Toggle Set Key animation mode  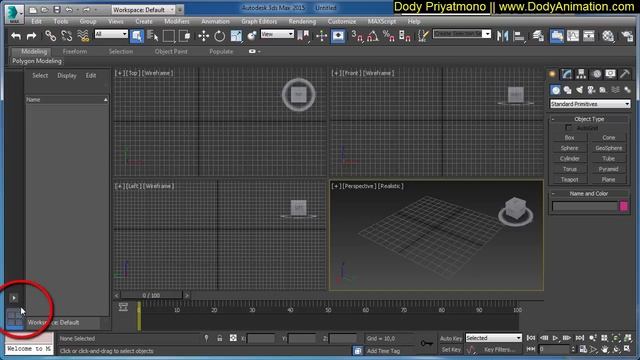tap(451, 349)
